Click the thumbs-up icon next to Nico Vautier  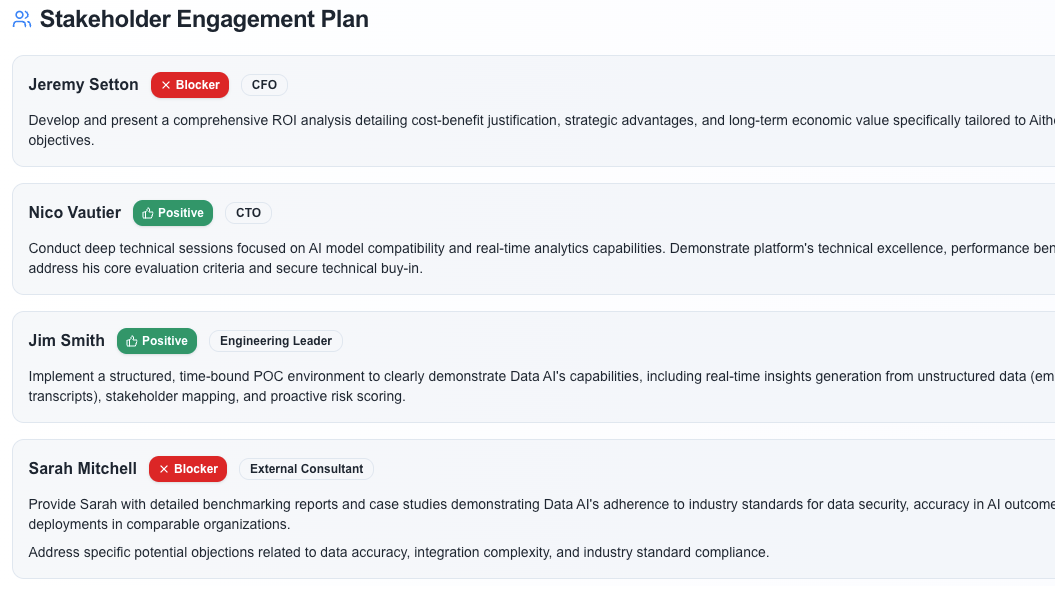[x=148, y=213]
